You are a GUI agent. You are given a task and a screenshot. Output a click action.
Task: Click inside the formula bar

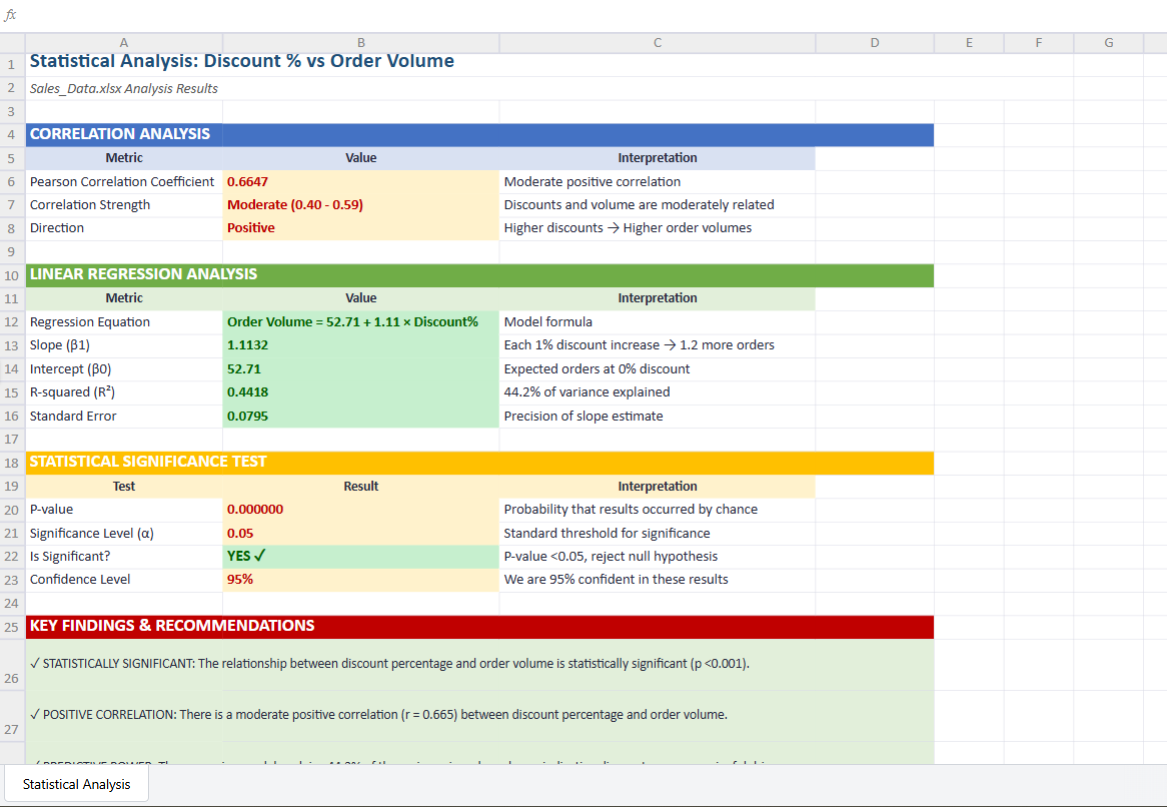click(400, 14)
